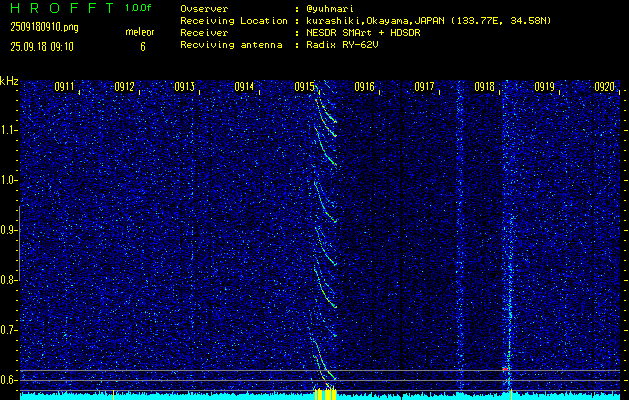Click the 0.7 kHz axis label
The width and height of the screenshot is (629, 400).
click(8, 330)
